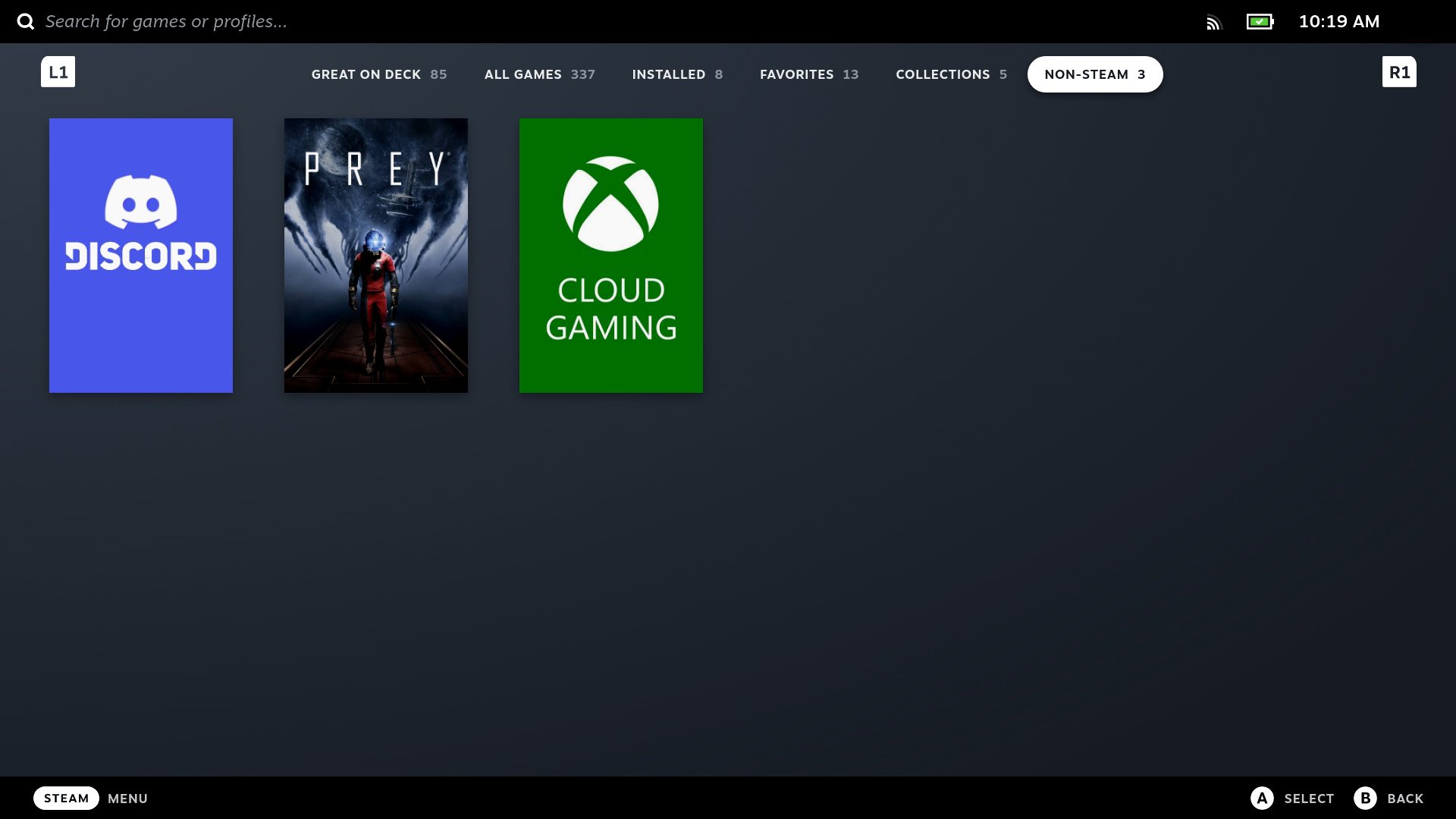Expand Non-Steam games dropdown
This screenshot has height=819, width=1456.
[1095, 74]
